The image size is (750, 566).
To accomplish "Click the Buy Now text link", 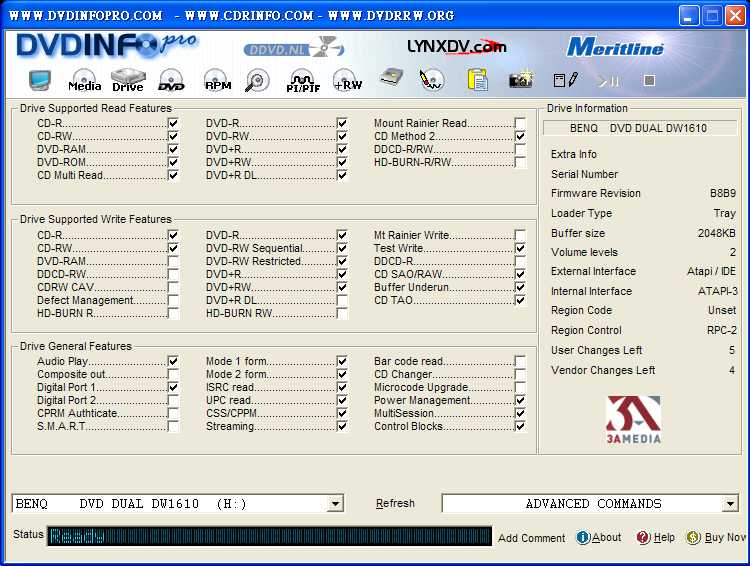I will pyautogui.click(x=725, y=538).
